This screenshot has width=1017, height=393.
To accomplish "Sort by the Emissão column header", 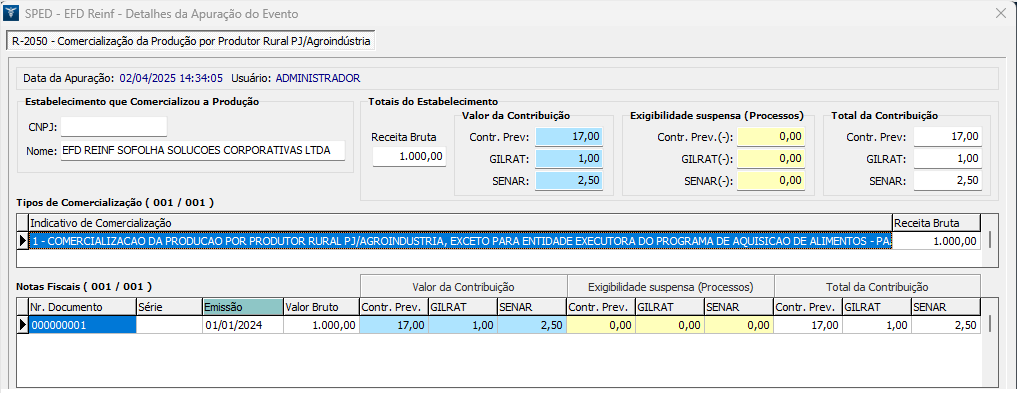I will coord(243,307).
